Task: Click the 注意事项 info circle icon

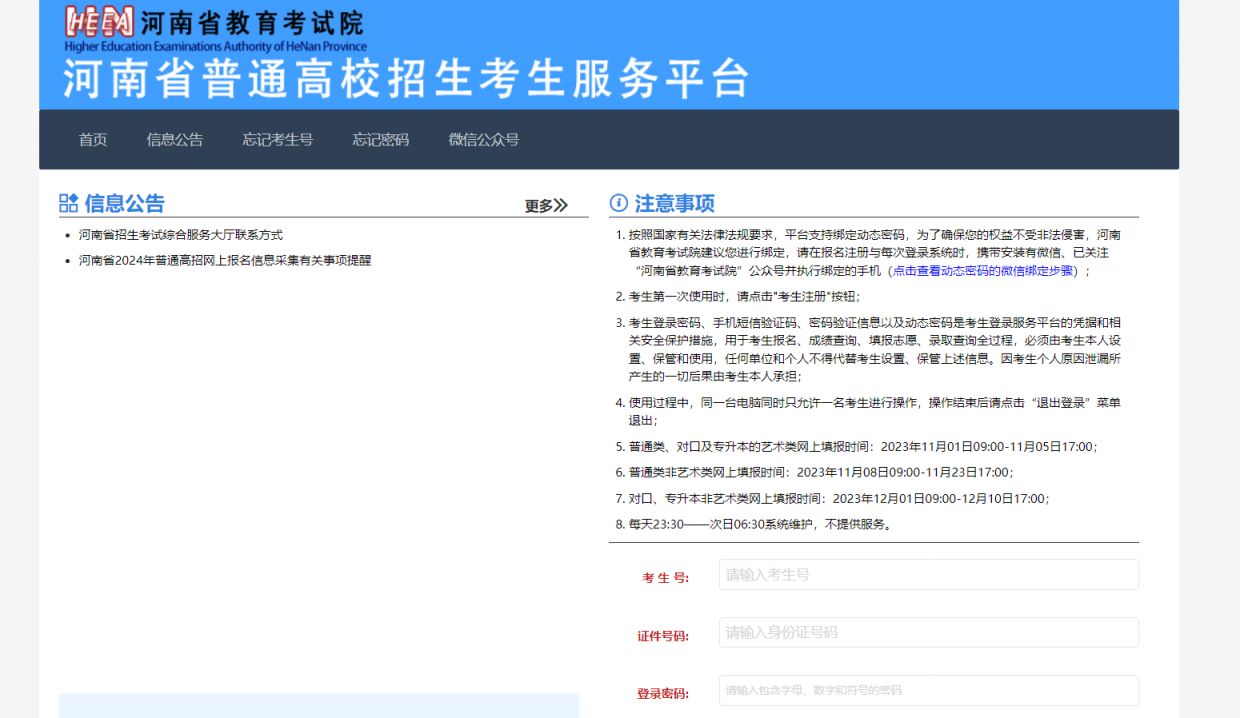Action: click(618, 204)
